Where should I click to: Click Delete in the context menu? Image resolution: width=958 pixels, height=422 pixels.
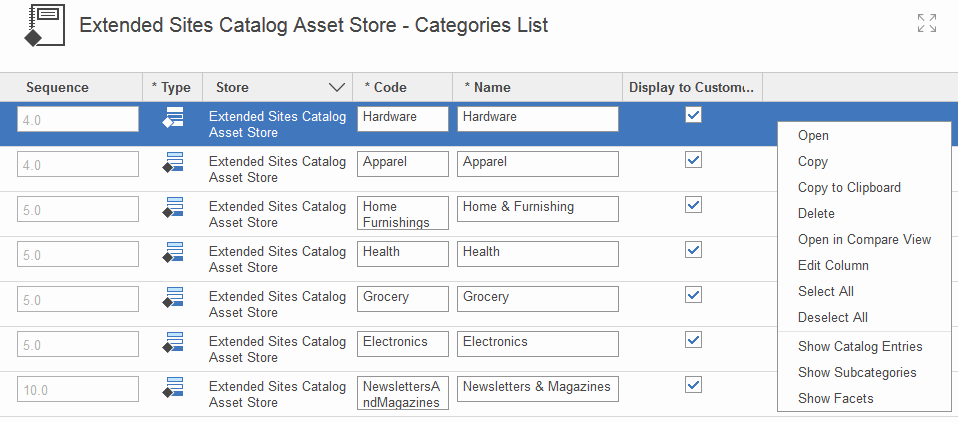pos(816,214)
